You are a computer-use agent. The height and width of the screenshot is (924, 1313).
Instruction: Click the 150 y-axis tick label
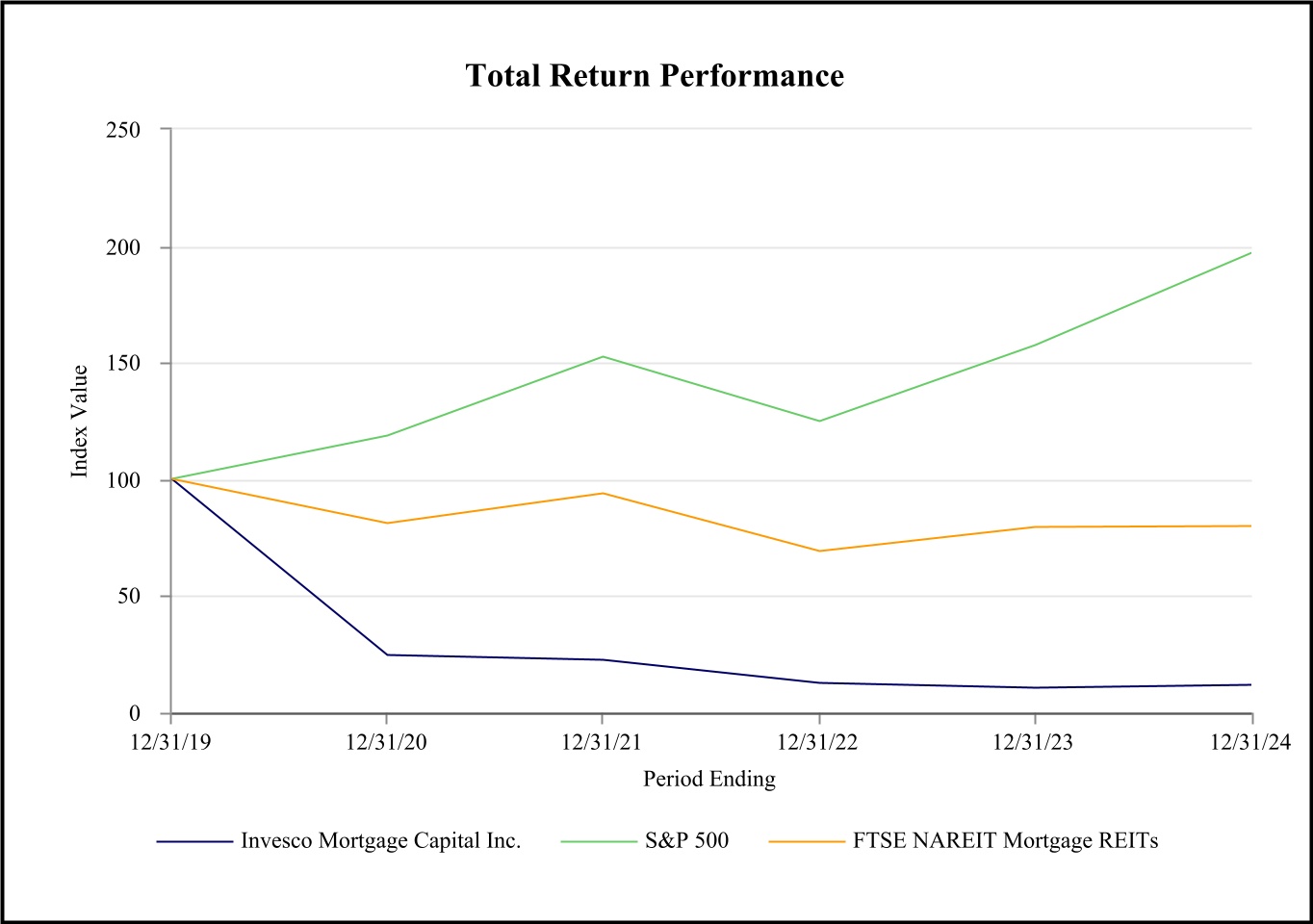pos(123,364)
